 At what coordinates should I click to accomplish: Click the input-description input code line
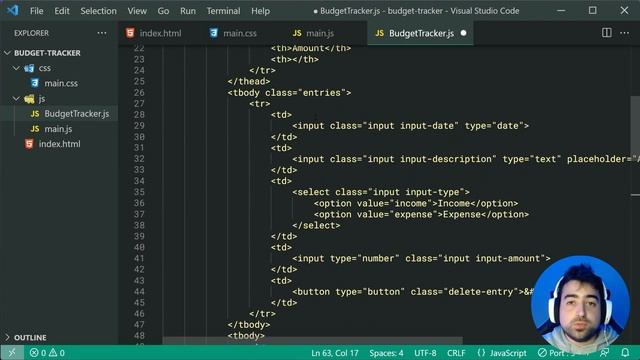465,159
